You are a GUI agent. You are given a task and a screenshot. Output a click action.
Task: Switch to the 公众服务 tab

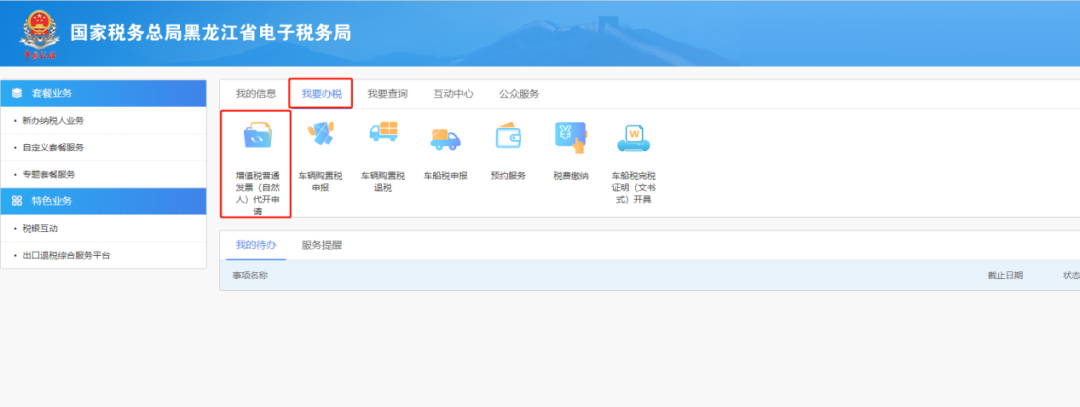pyautogui.click(x=519, y=94)
